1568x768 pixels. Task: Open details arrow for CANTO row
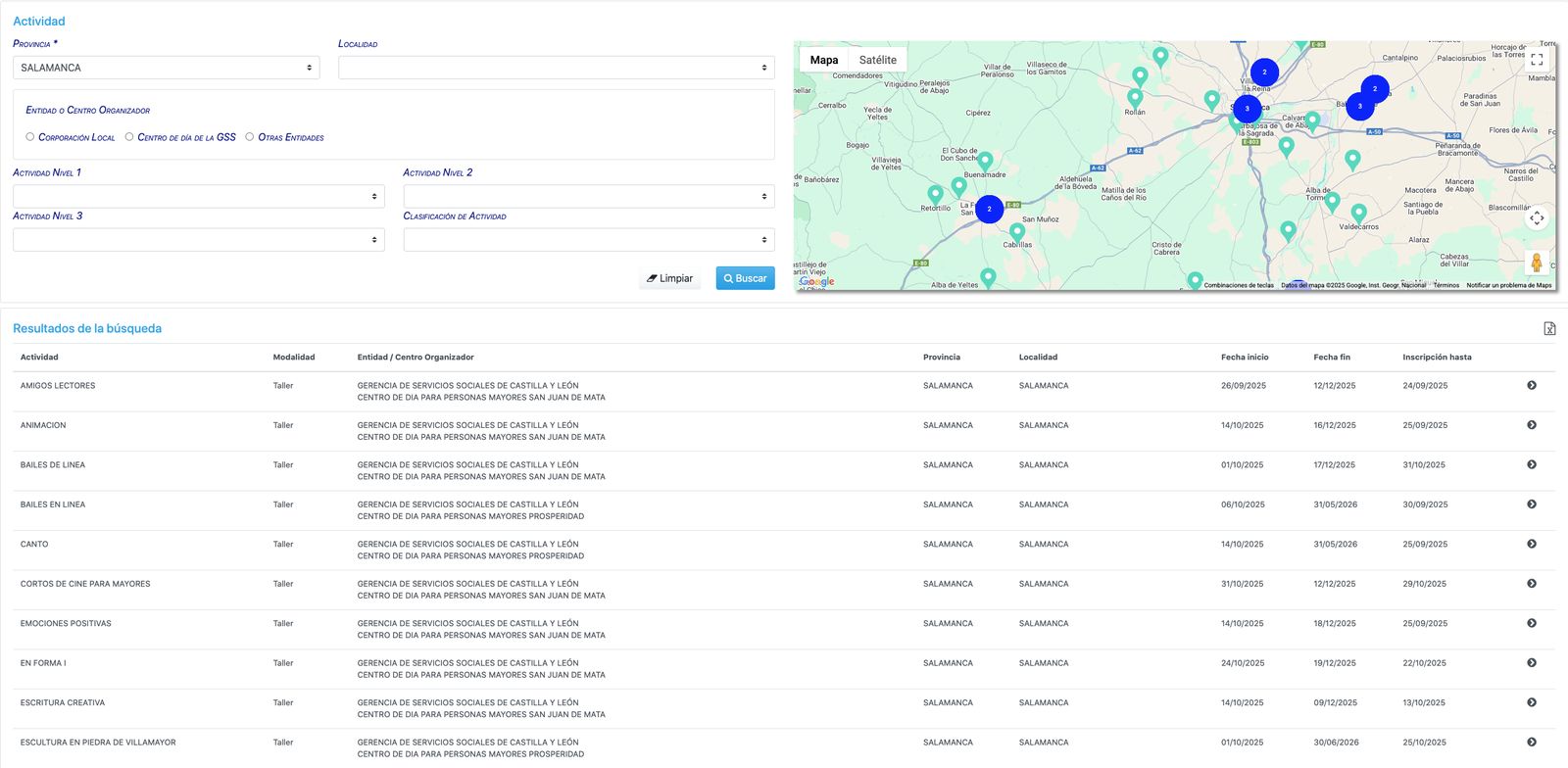(1532, 545)
